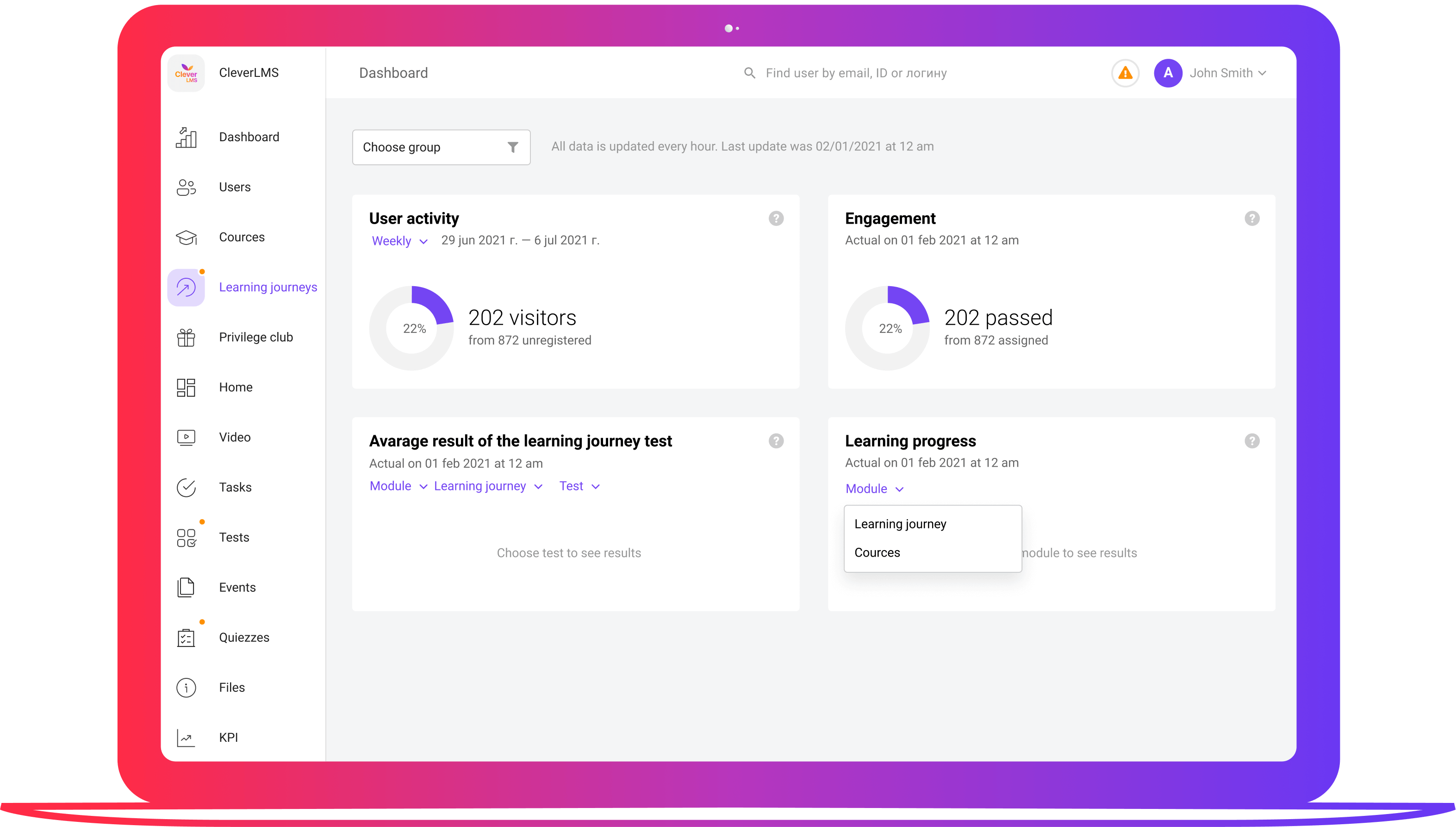Click the Quizzes icon in sidebar

186,637
